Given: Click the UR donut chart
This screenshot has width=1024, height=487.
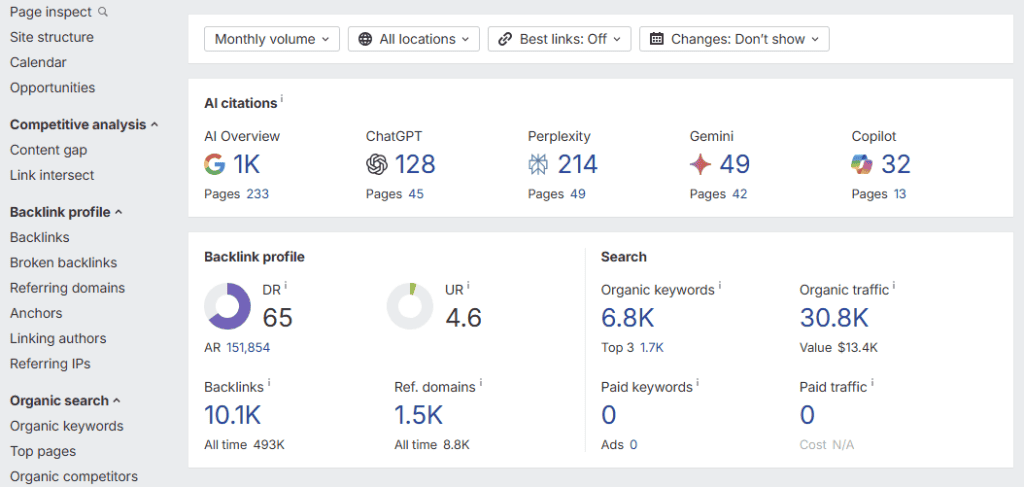Looking at the screenshot, I should click(x=410, y=306).
